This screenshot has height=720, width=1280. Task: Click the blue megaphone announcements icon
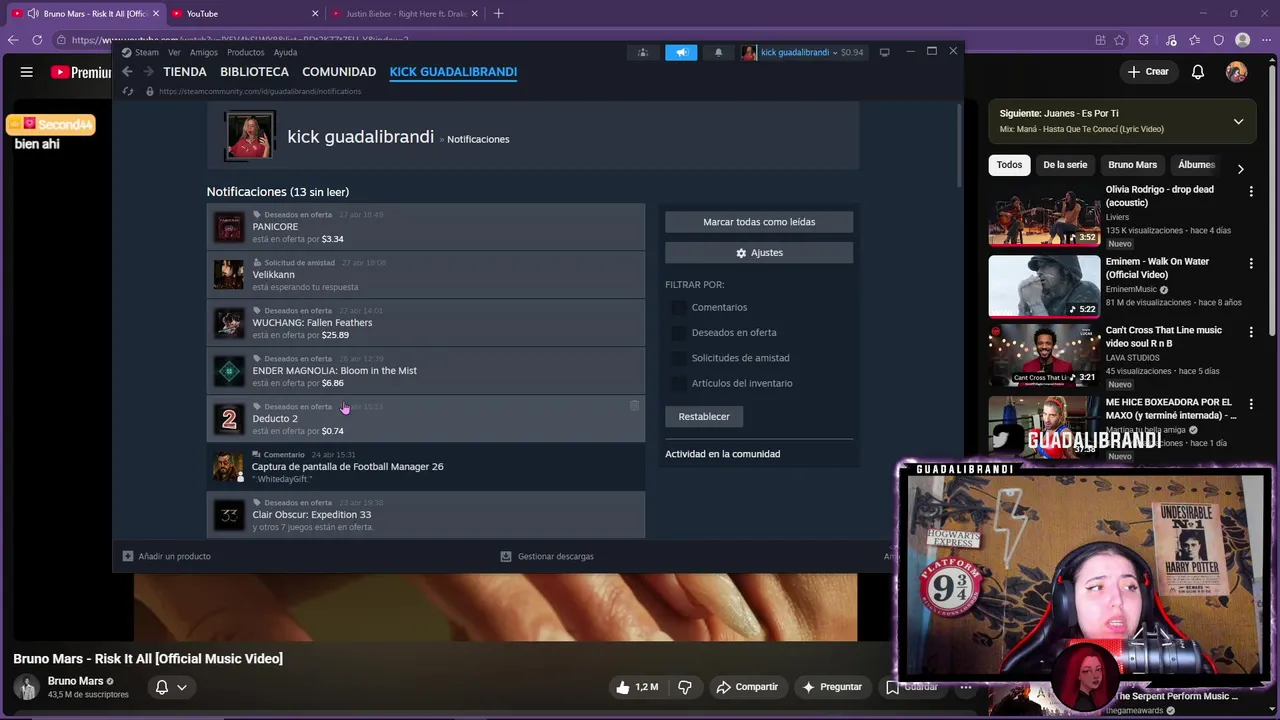(681, 52)
